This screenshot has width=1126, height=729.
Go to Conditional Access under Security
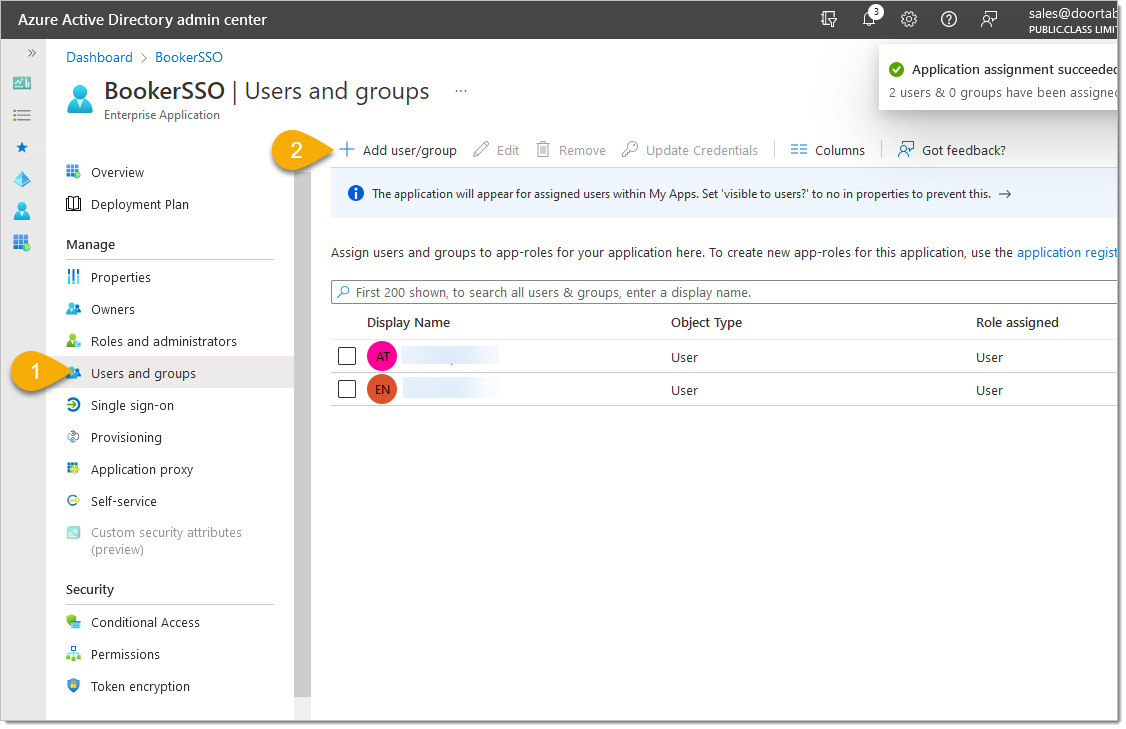(x=145, y=622)
